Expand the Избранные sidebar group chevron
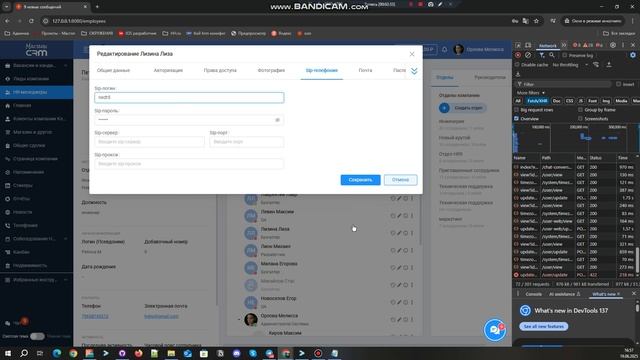640x360 pixels. click(x=66, y=280)
